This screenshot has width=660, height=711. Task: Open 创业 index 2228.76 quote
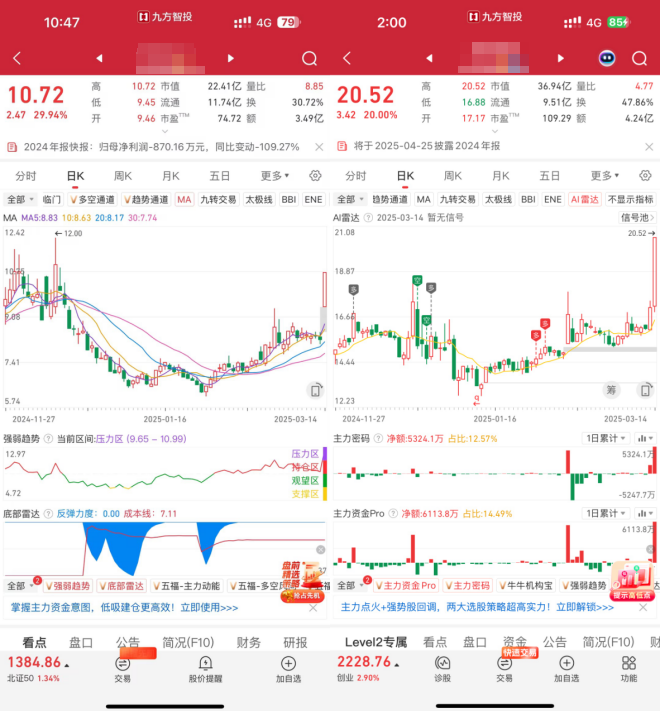point(368,668)
